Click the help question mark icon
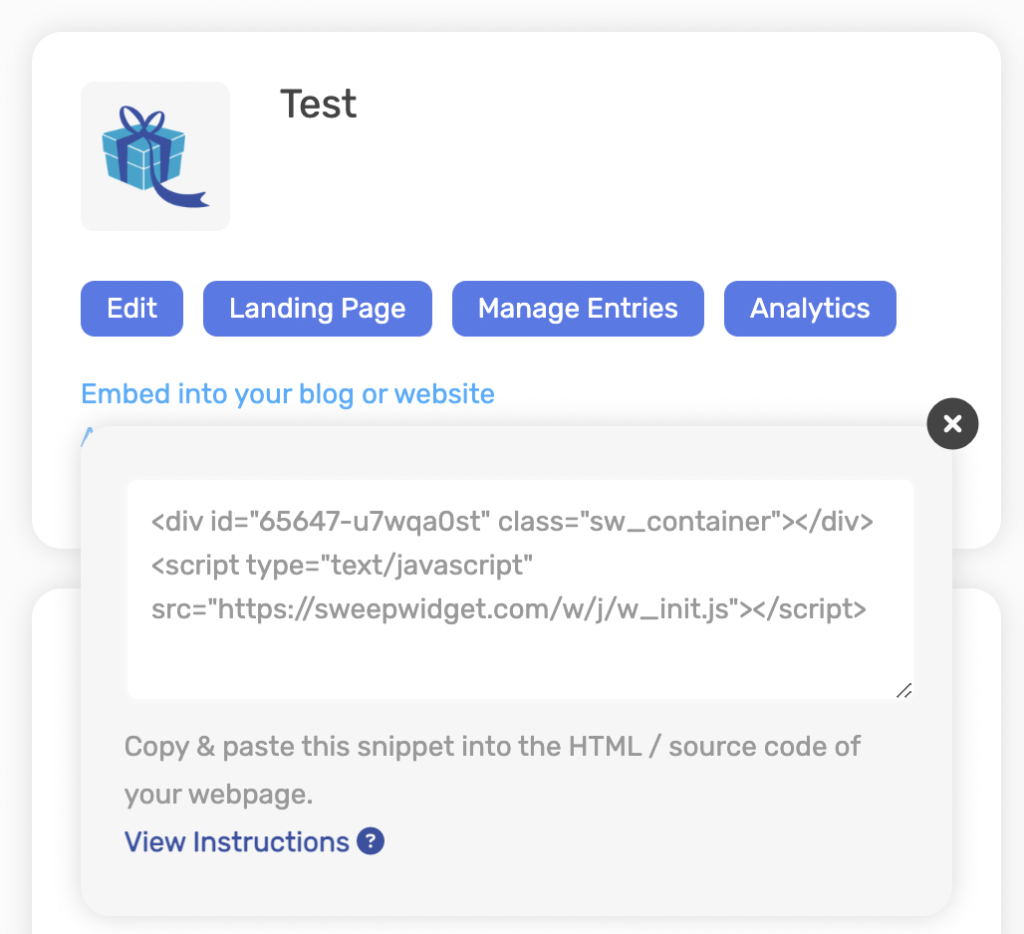Image resolution: width=1024 pixels, height=934 pixels. (x=370, y=841)
